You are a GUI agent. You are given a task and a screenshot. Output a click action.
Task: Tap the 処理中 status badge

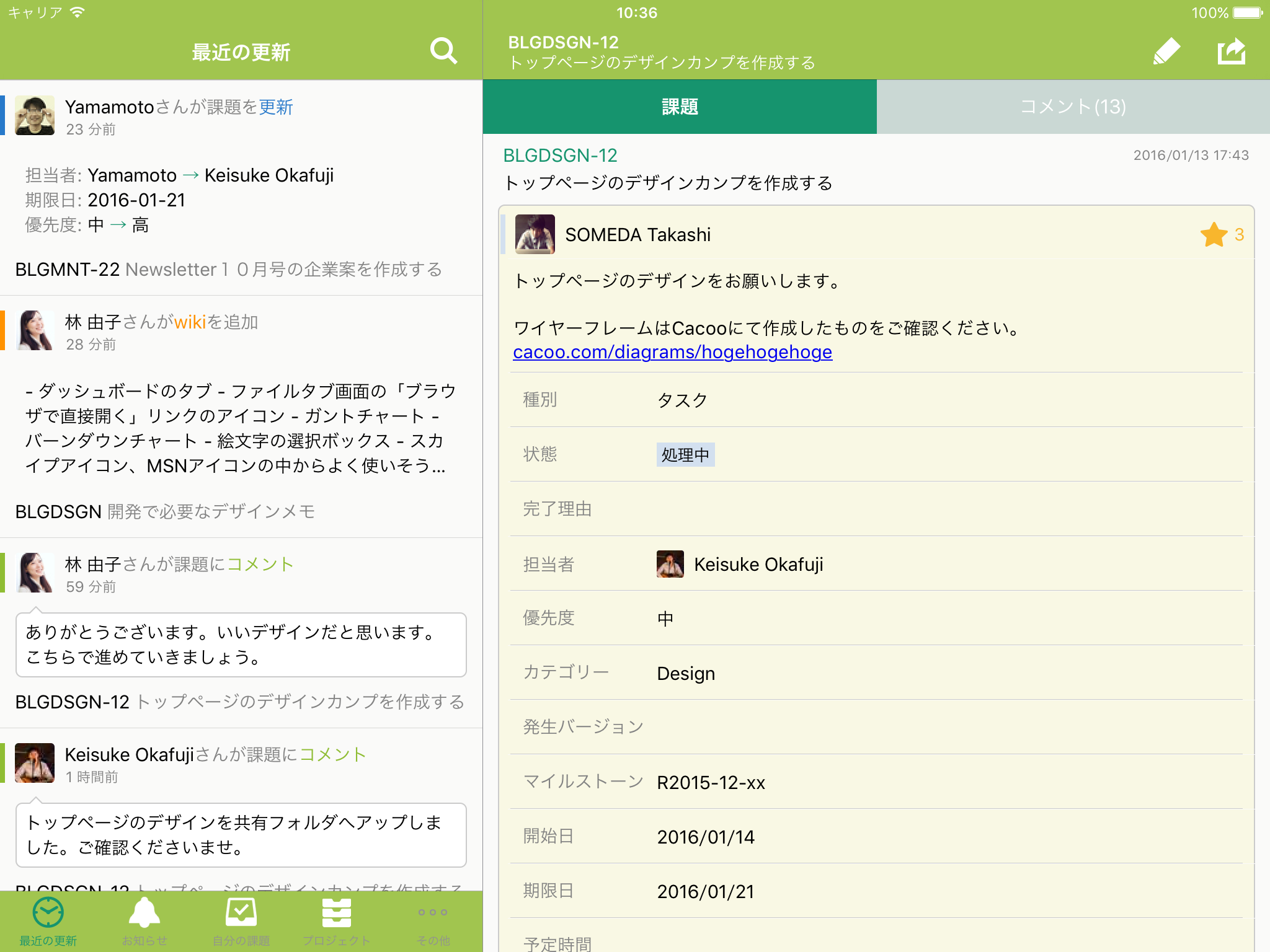[685, 454]
